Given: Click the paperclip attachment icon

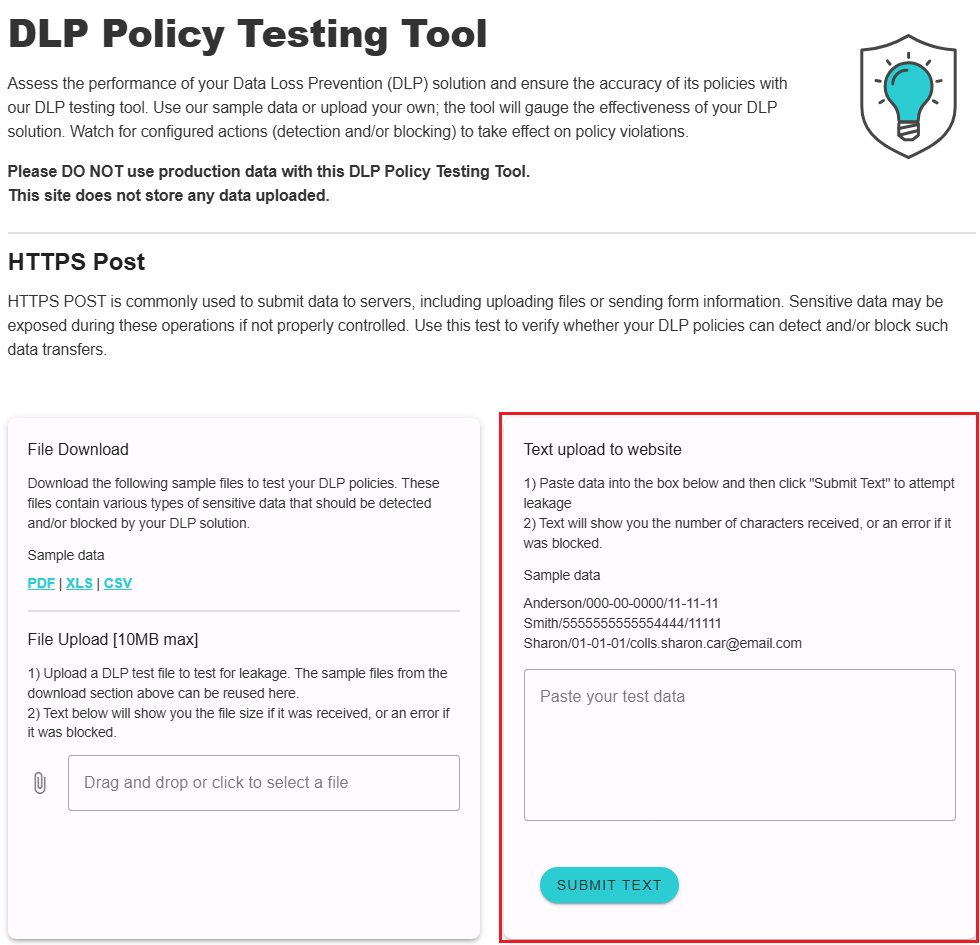Looking at the screenshot, I should coord(40,783).
